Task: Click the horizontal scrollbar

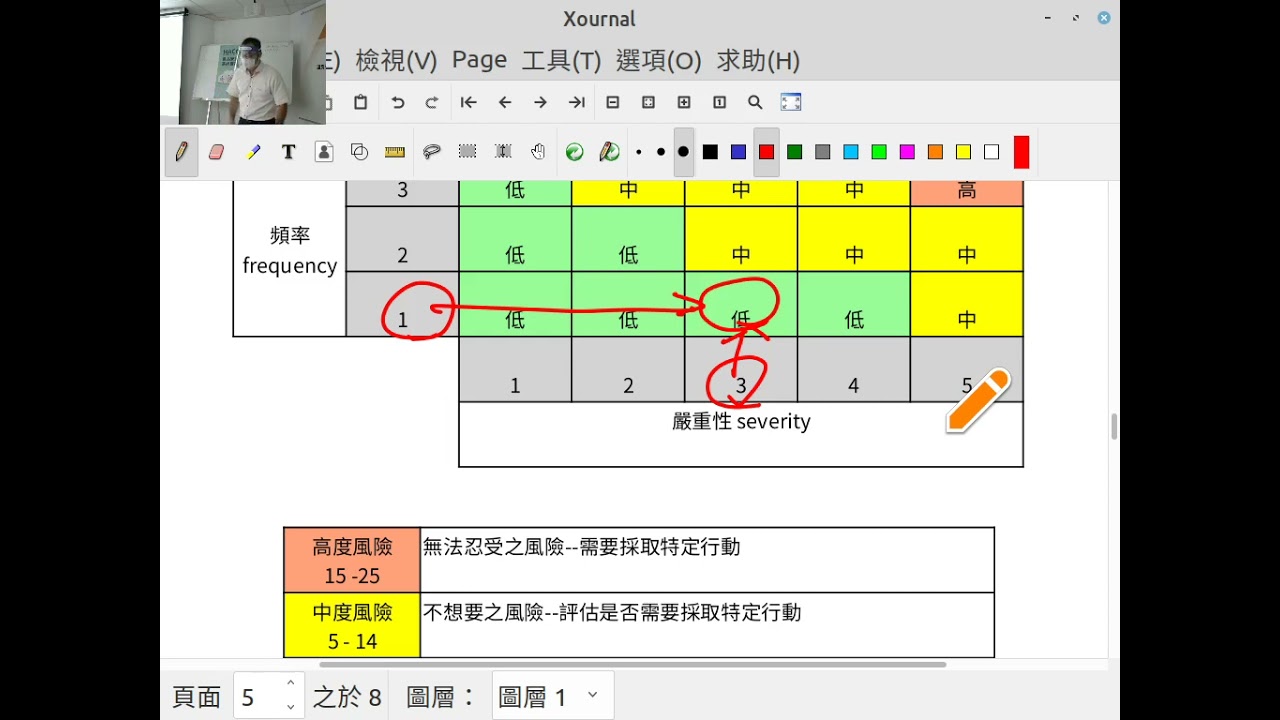Action: (632, 664)
